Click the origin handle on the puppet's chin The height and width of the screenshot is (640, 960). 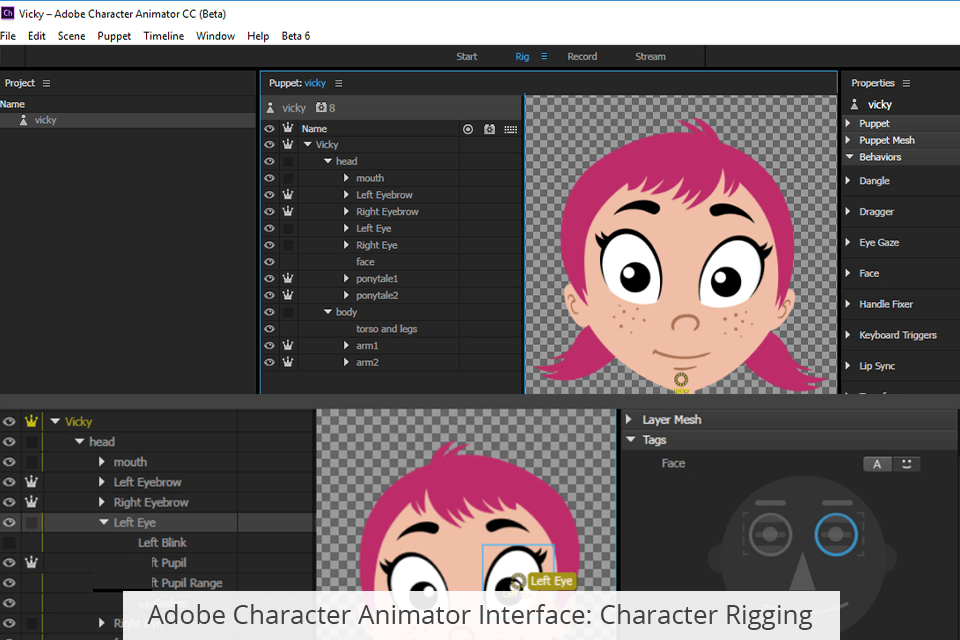[681, 380]
